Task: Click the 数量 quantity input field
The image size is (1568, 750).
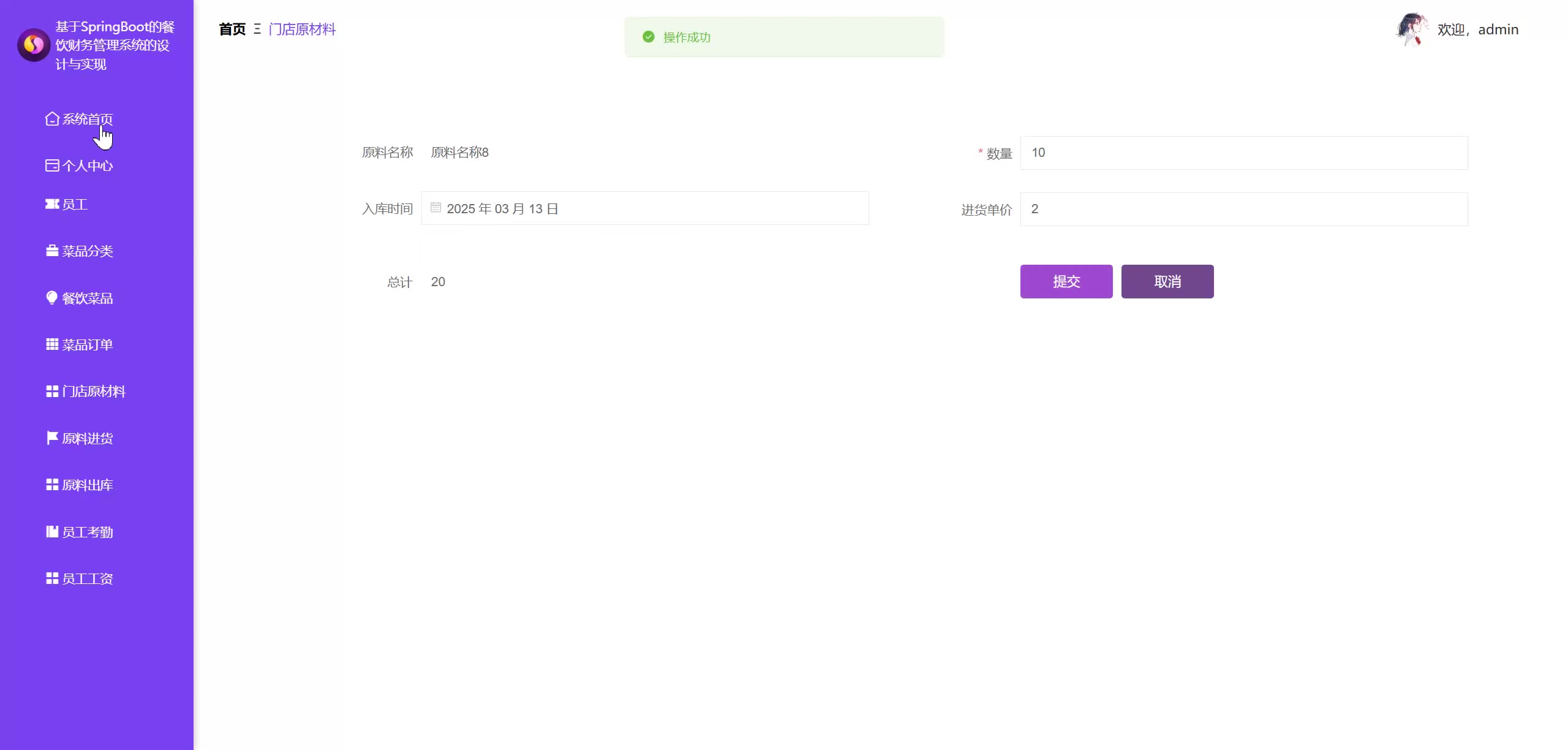Action: point(1243,153)
